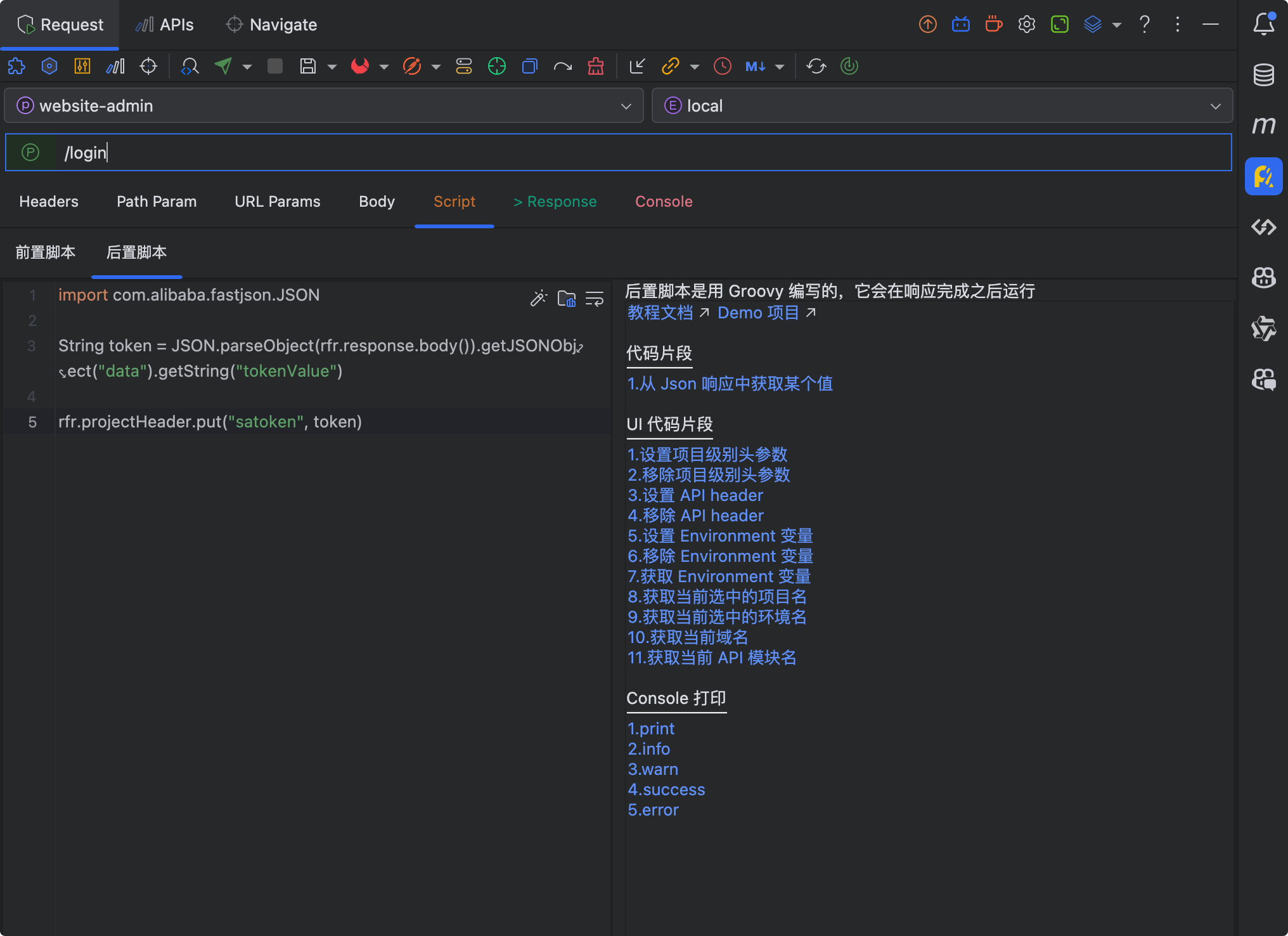1288x936 pixels.
Task: Click the magic wand format script icon
Action: coord(538,298)
